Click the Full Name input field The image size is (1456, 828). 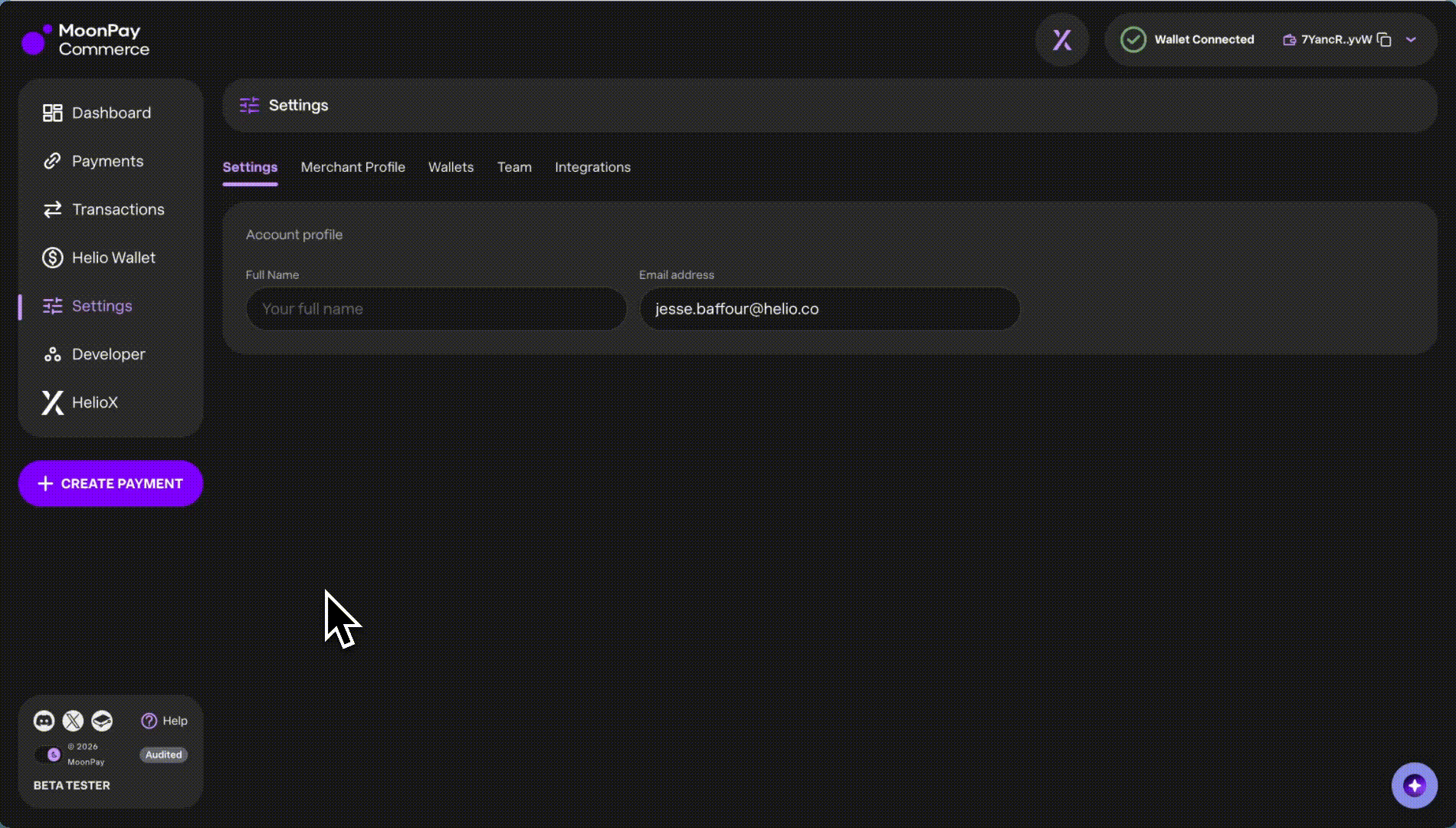(436, 309)
